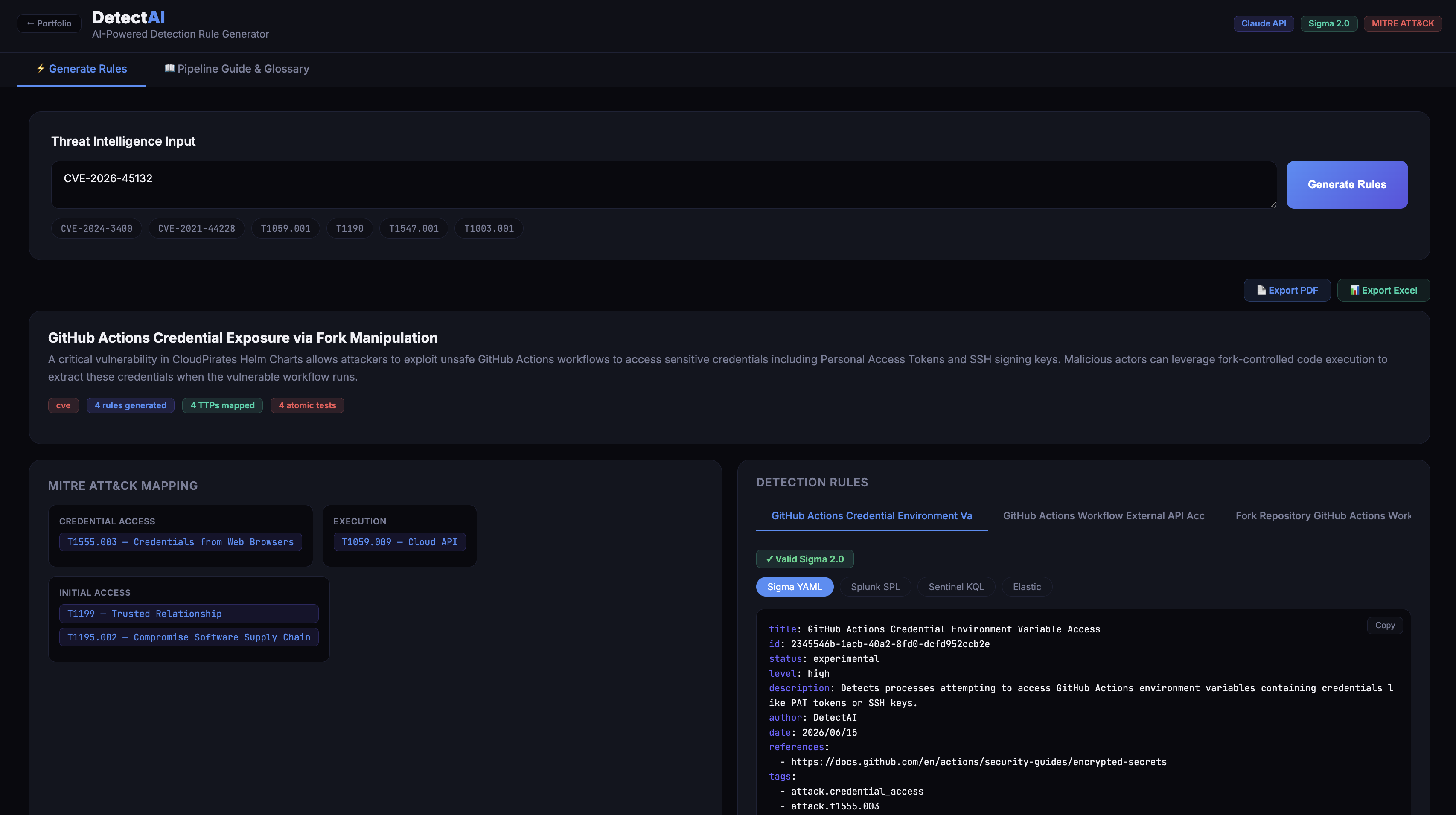1456x815 pixels.
Task: Switch to Sigma YAML format
Action: point(794,587)
